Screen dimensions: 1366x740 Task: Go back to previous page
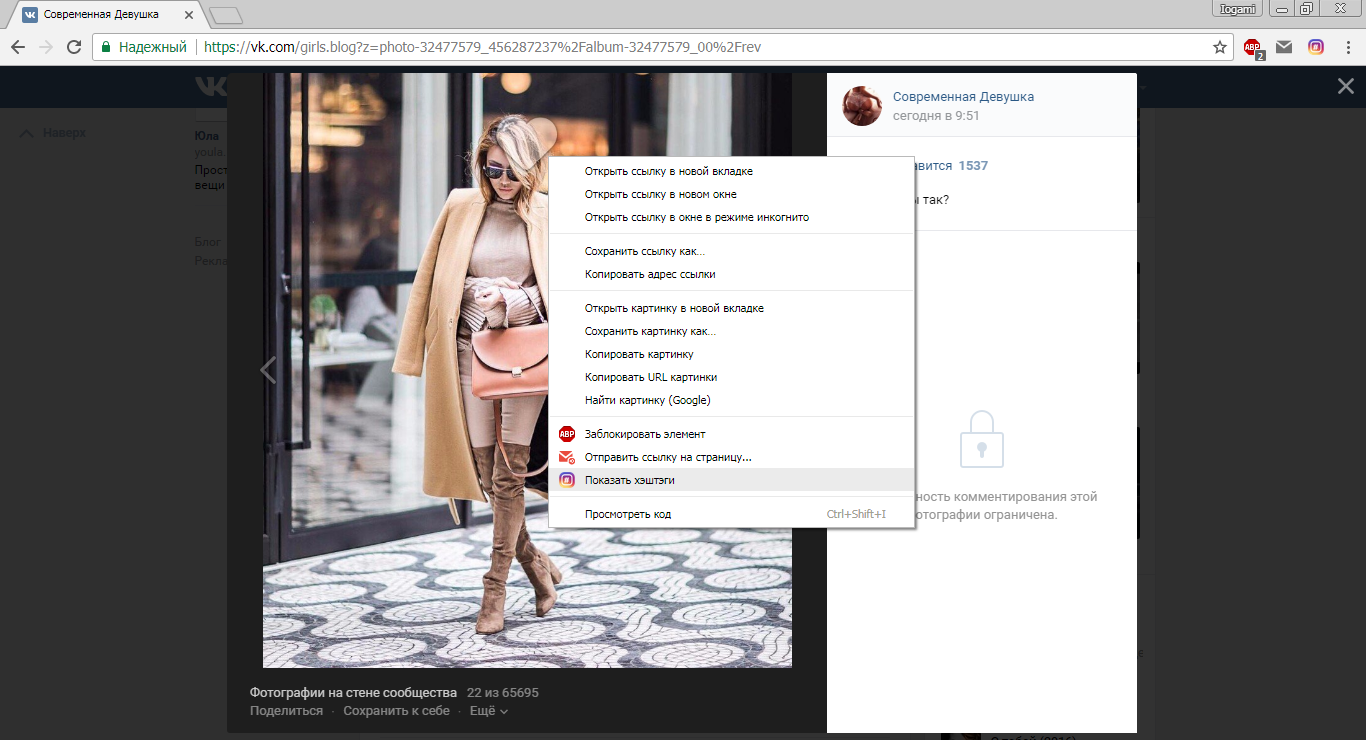[x=18, y=47]
